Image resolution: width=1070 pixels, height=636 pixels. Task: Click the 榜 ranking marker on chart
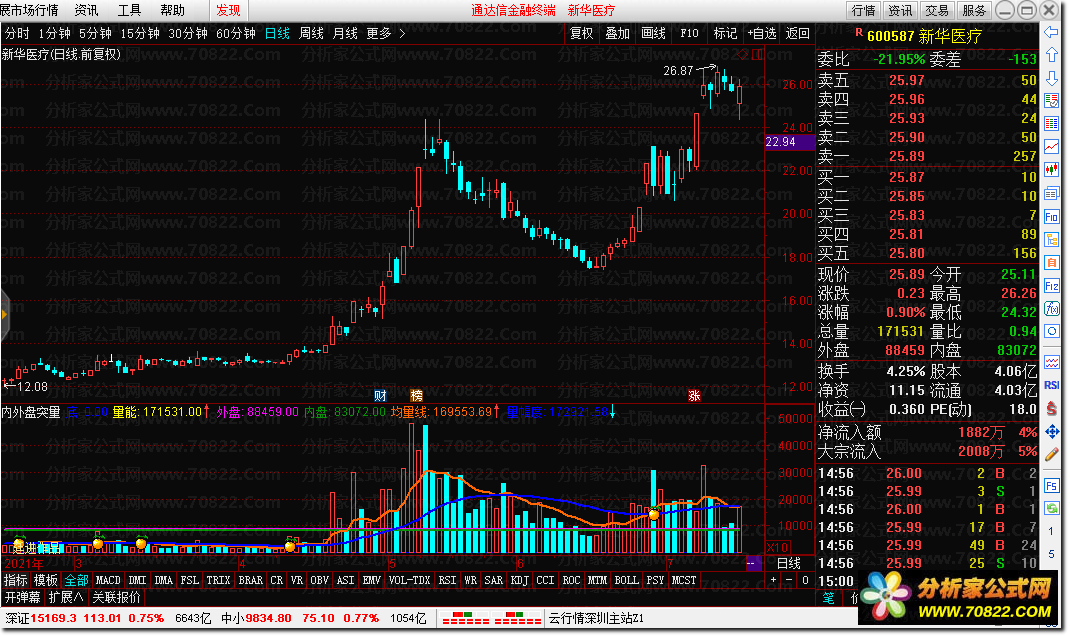coord(416,396)
